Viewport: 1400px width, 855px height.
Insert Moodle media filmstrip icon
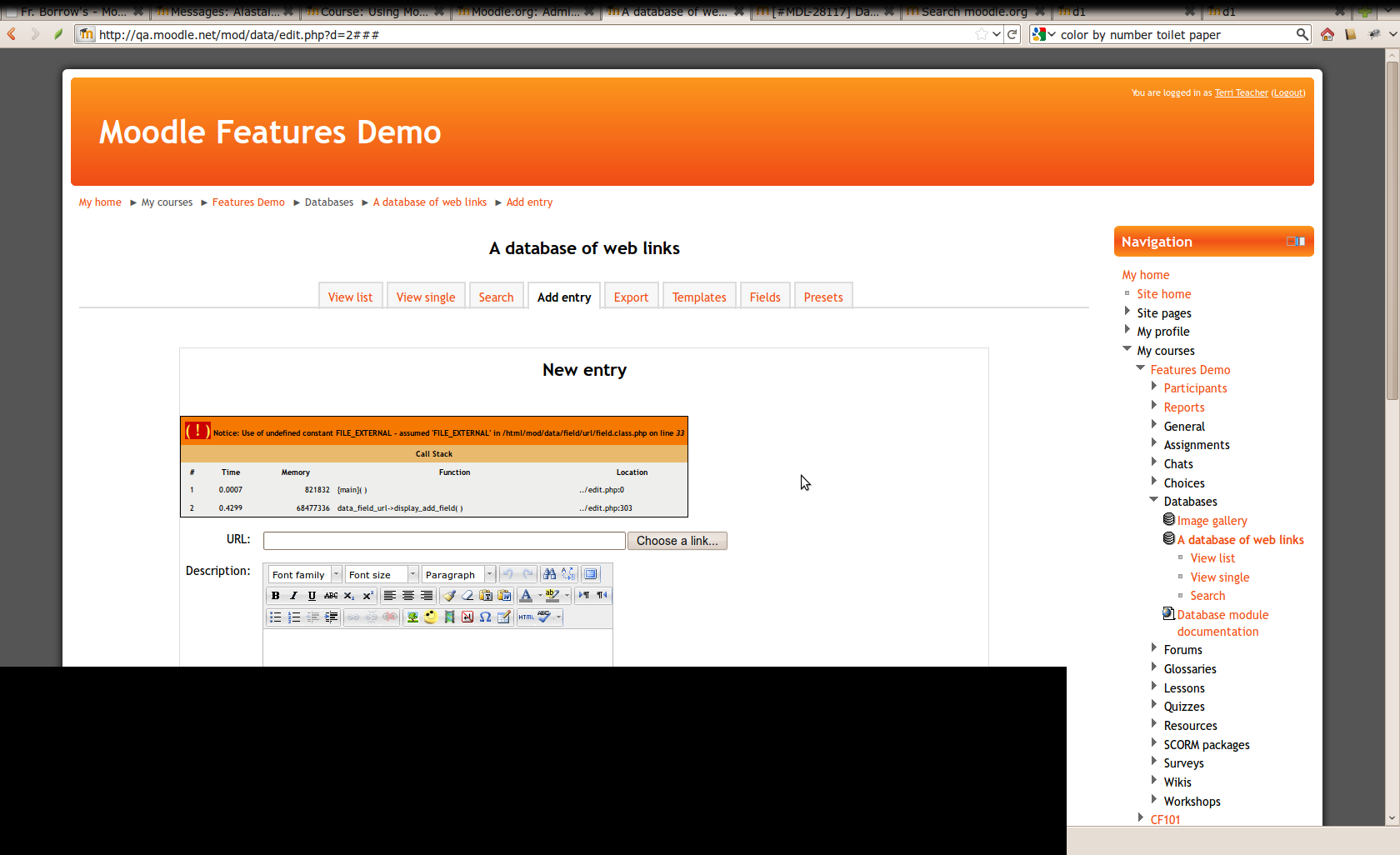pos(449,617)
